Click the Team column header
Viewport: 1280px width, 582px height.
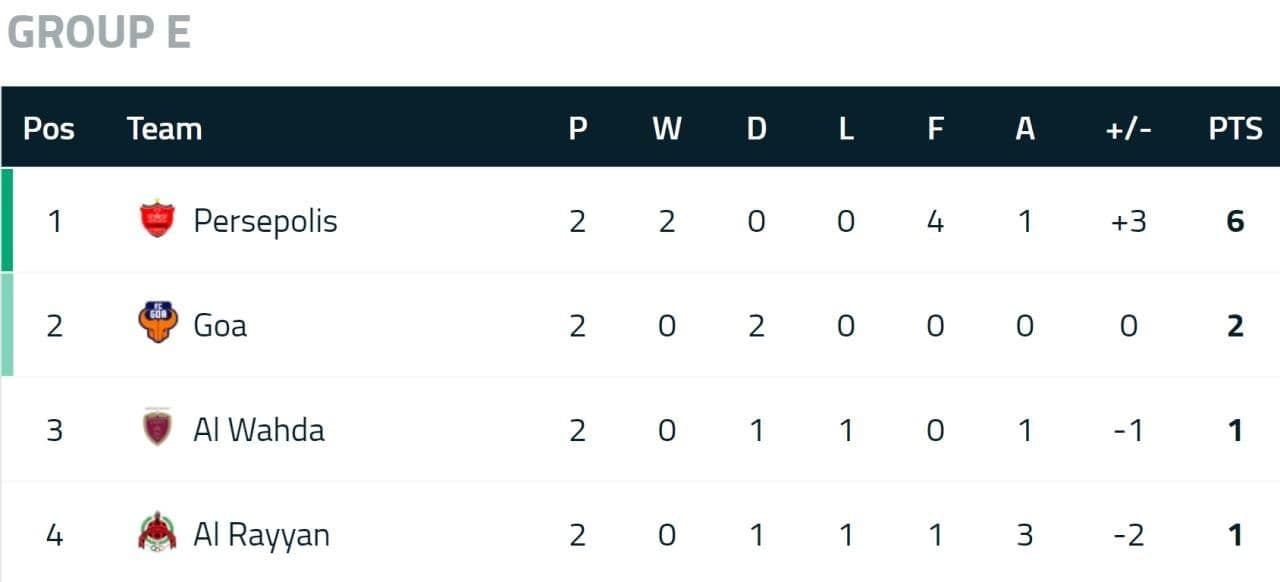164,128
